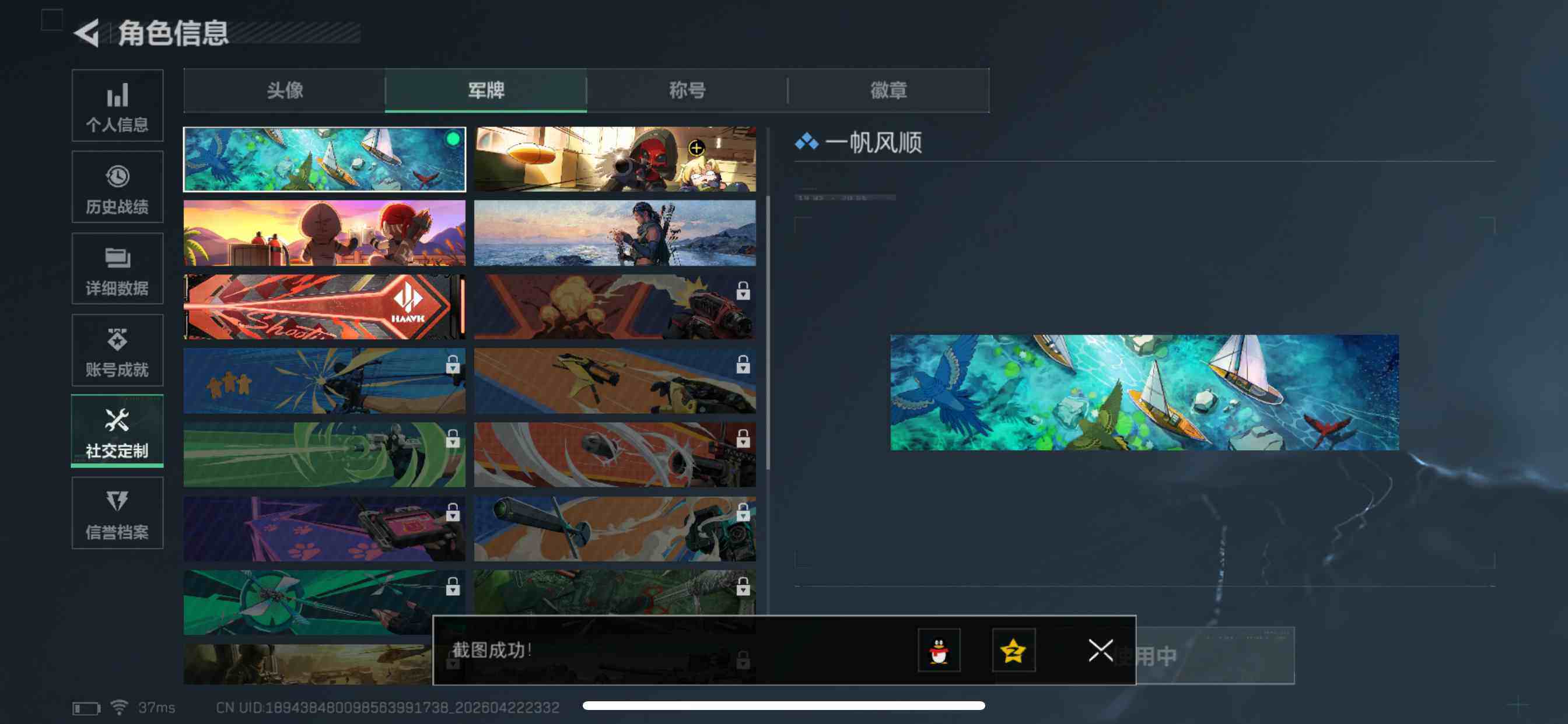The width and height of the screenshot is (1568, 724).
Task: Select the locked orange yellow drone dog tag
Action: [615, 381]
